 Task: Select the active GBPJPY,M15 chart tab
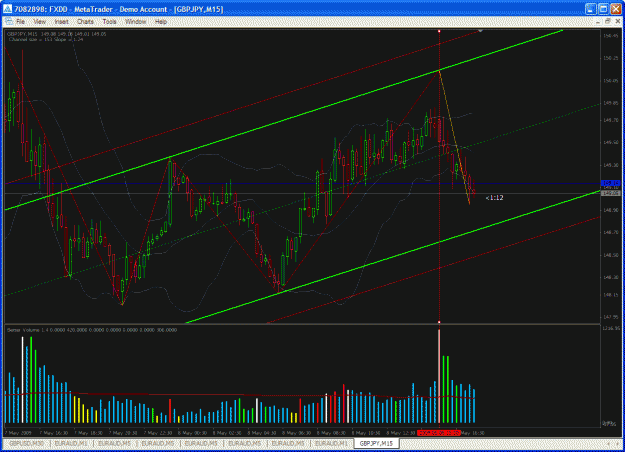click(376, 443)
